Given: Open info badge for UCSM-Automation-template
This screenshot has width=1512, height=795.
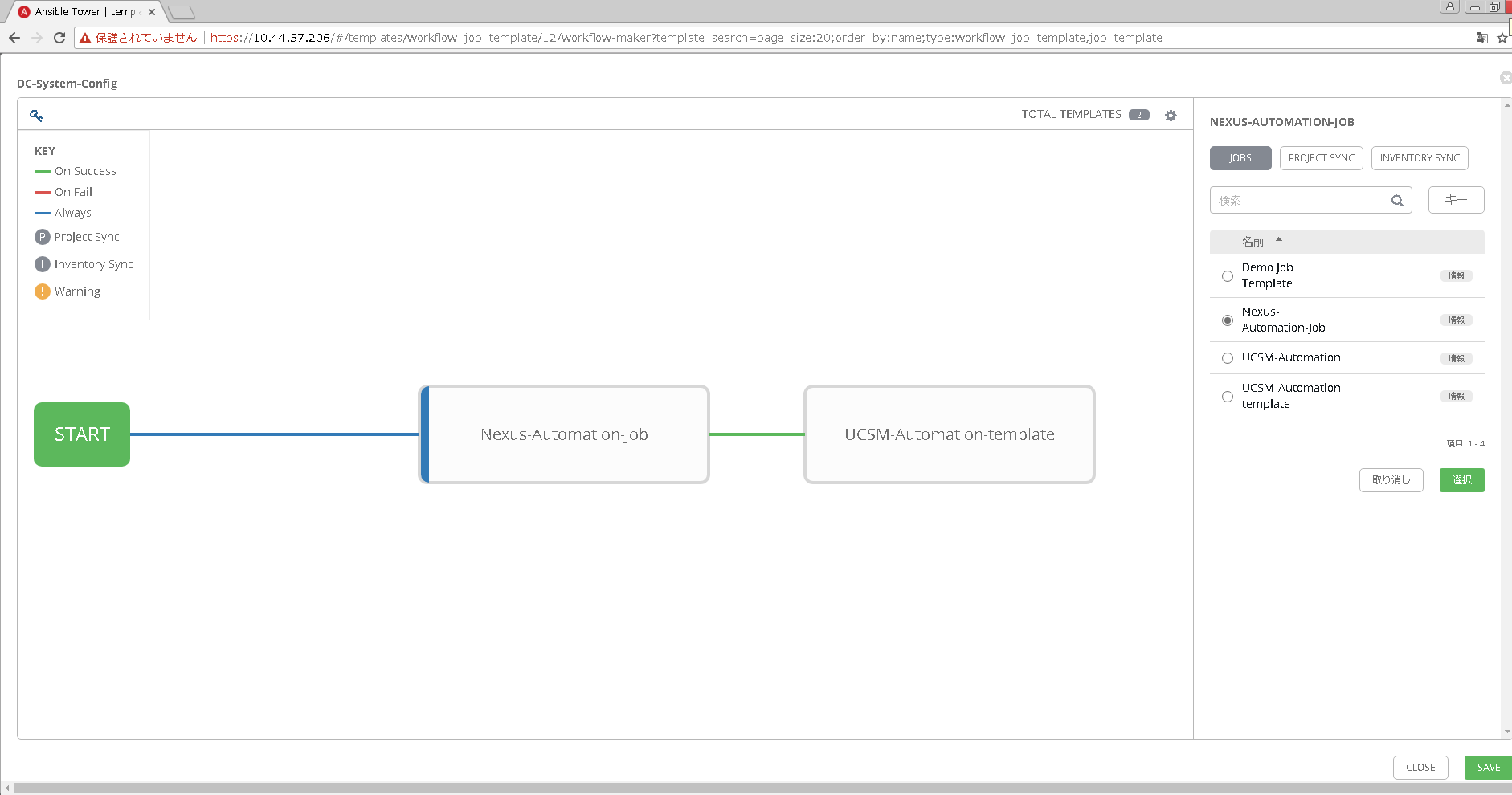Looking at the screenshot, I should 1456,397.
